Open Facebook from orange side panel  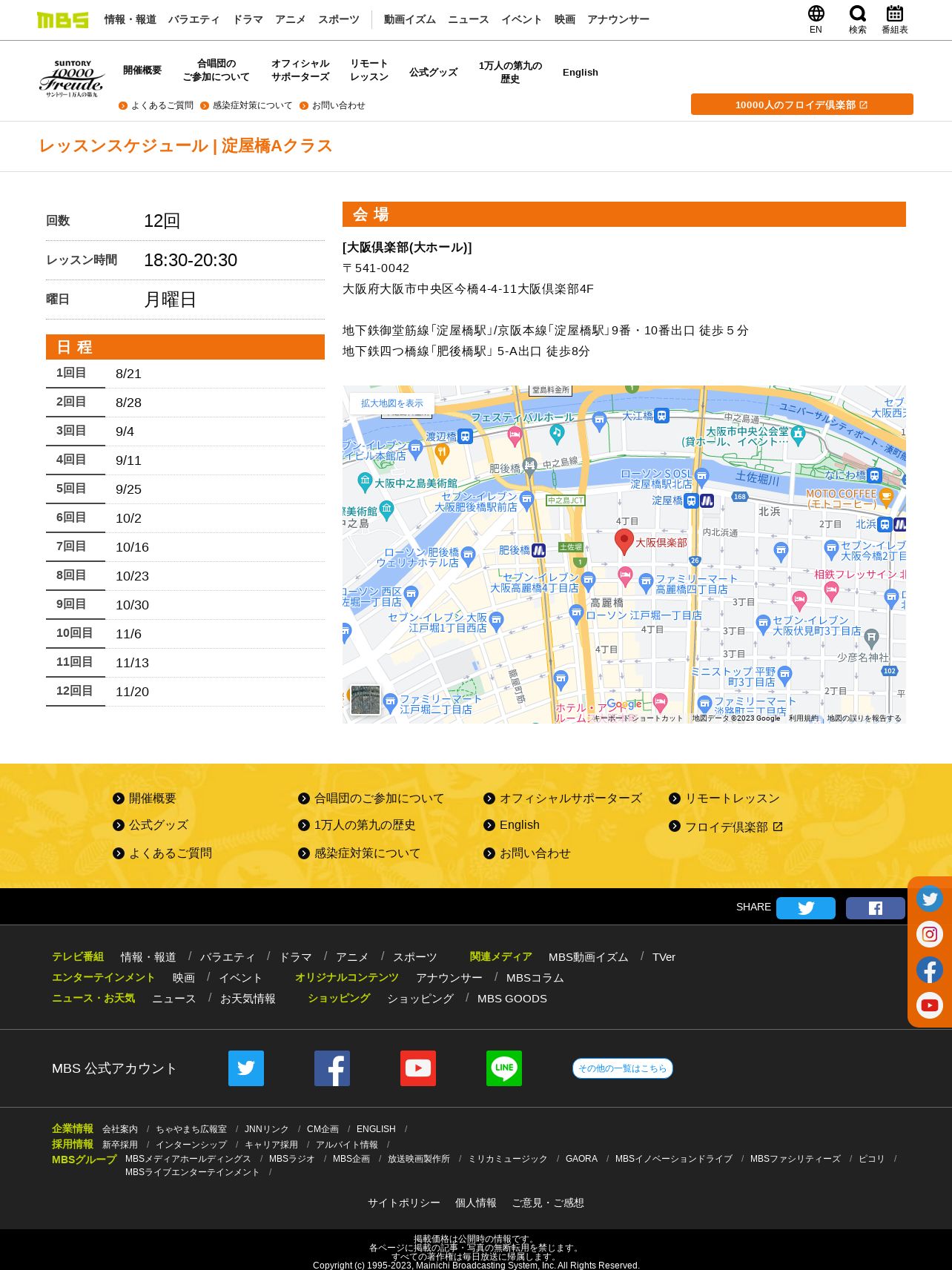point(929,970)
